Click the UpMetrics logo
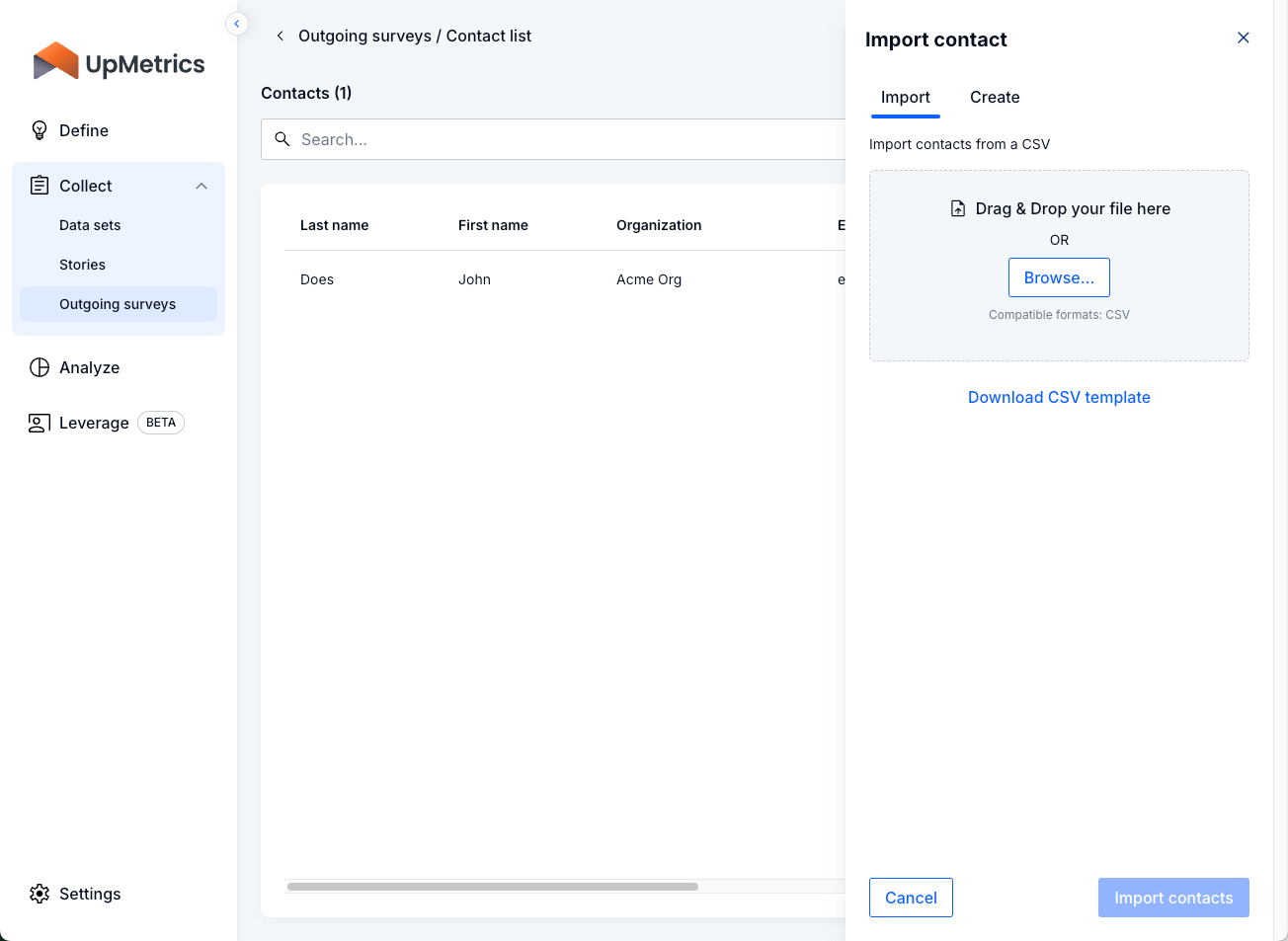 [119, 62]
